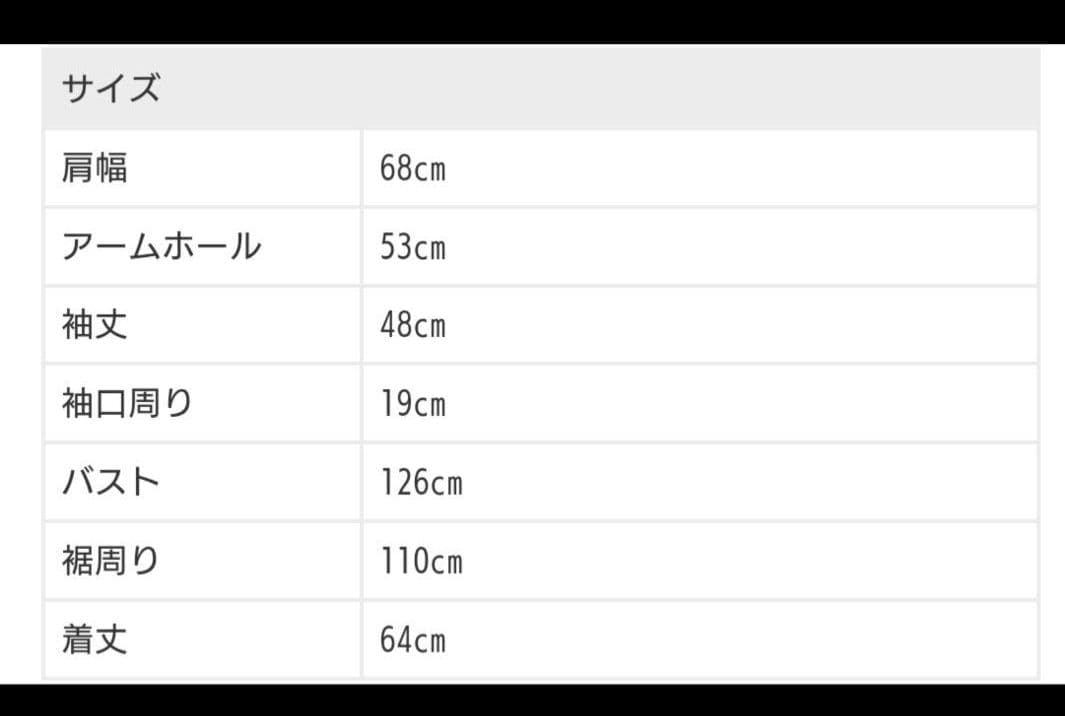Click the 48cm sleeve length value
1065x716 pixels.
412,325
